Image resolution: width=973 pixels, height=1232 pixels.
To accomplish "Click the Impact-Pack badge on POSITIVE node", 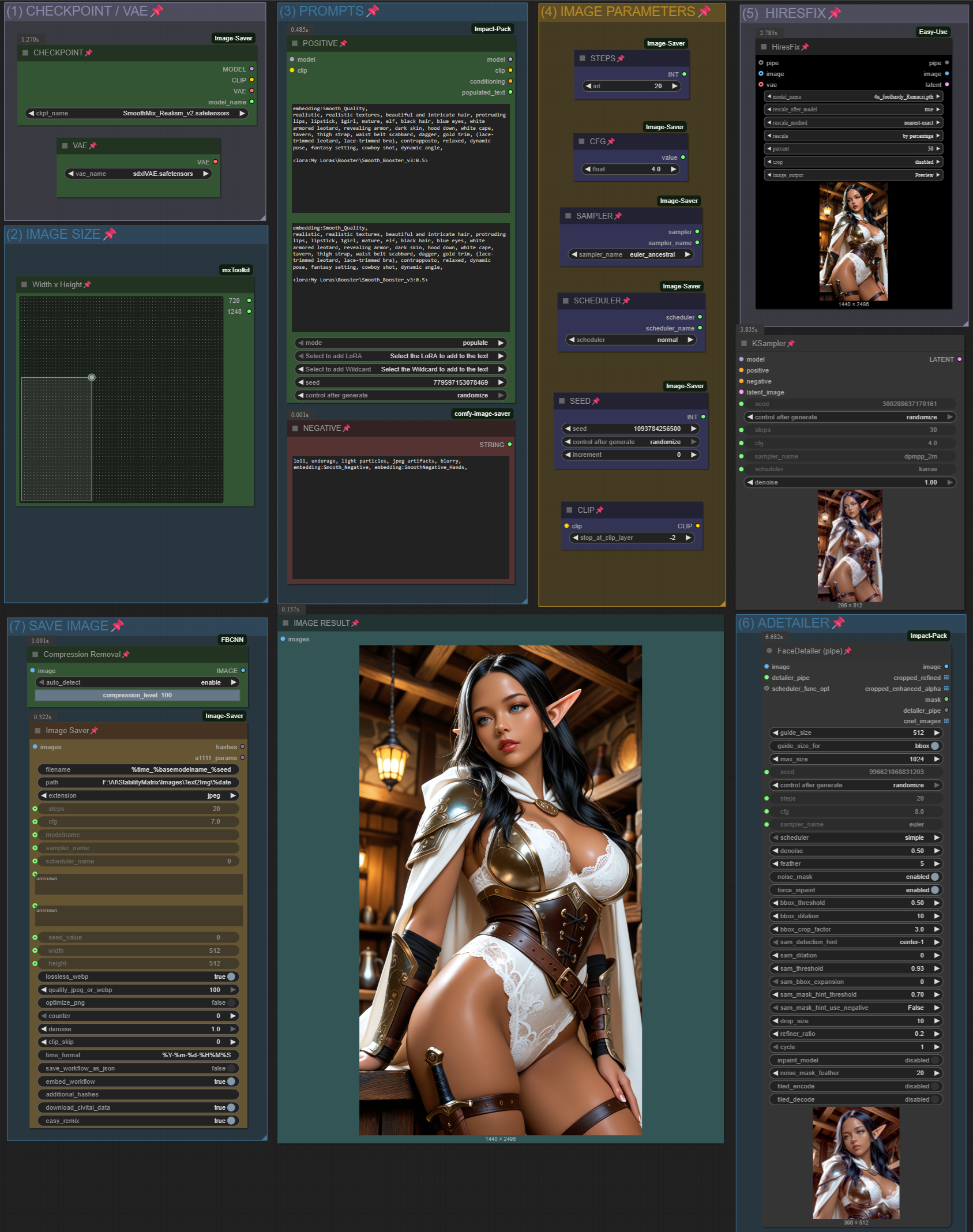I will (x=492, y=29).
